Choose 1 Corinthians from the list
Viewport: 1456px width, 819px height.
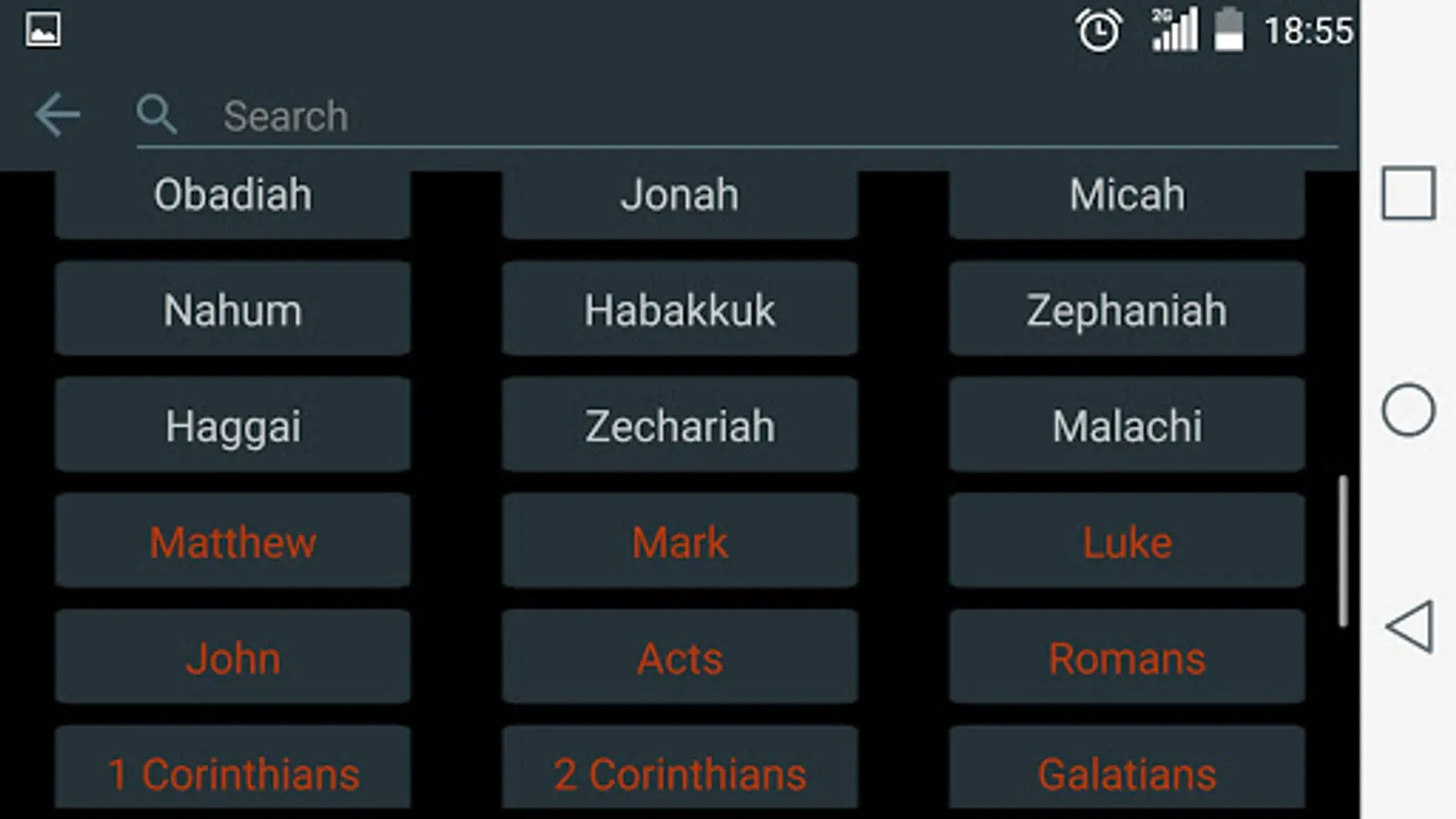tap(233, 767)
